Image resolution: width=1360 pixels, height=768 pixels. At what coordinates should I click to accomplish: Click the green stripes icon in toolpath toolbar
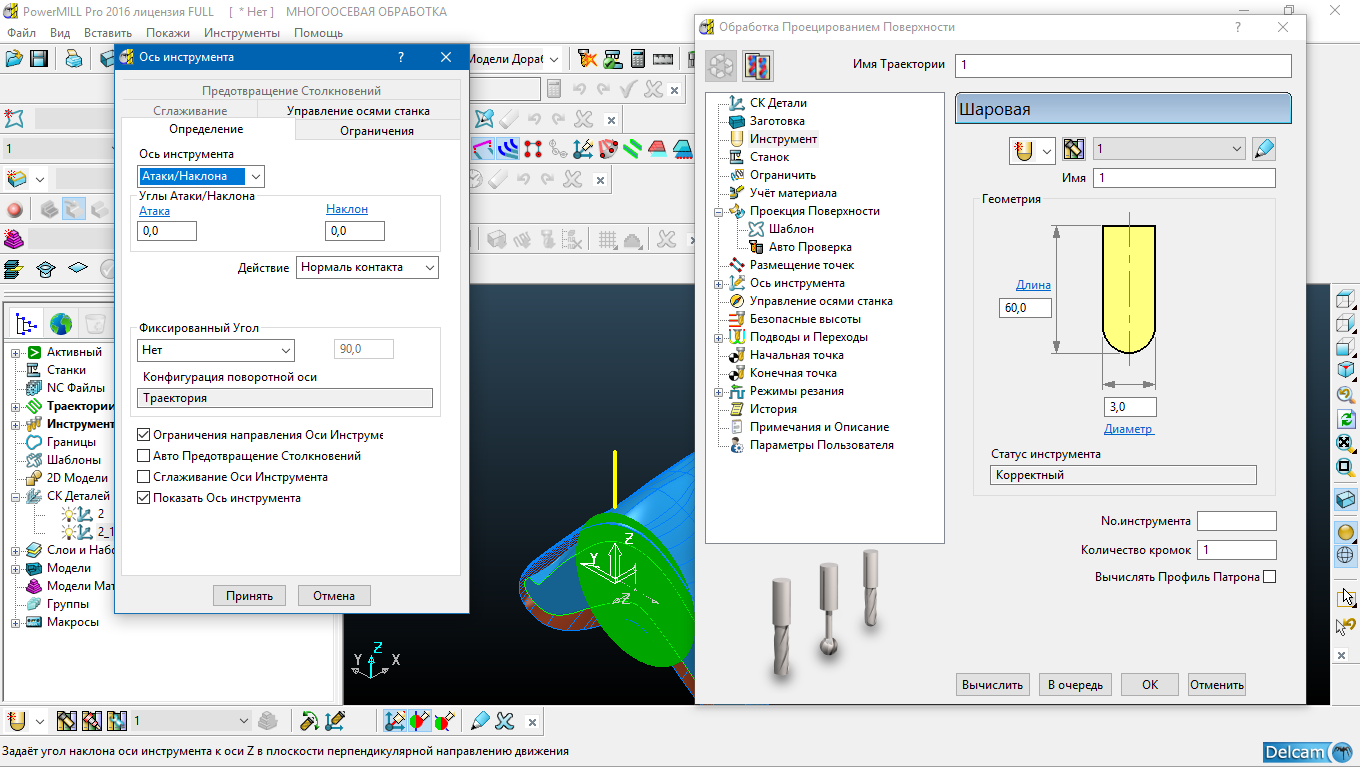633,149
